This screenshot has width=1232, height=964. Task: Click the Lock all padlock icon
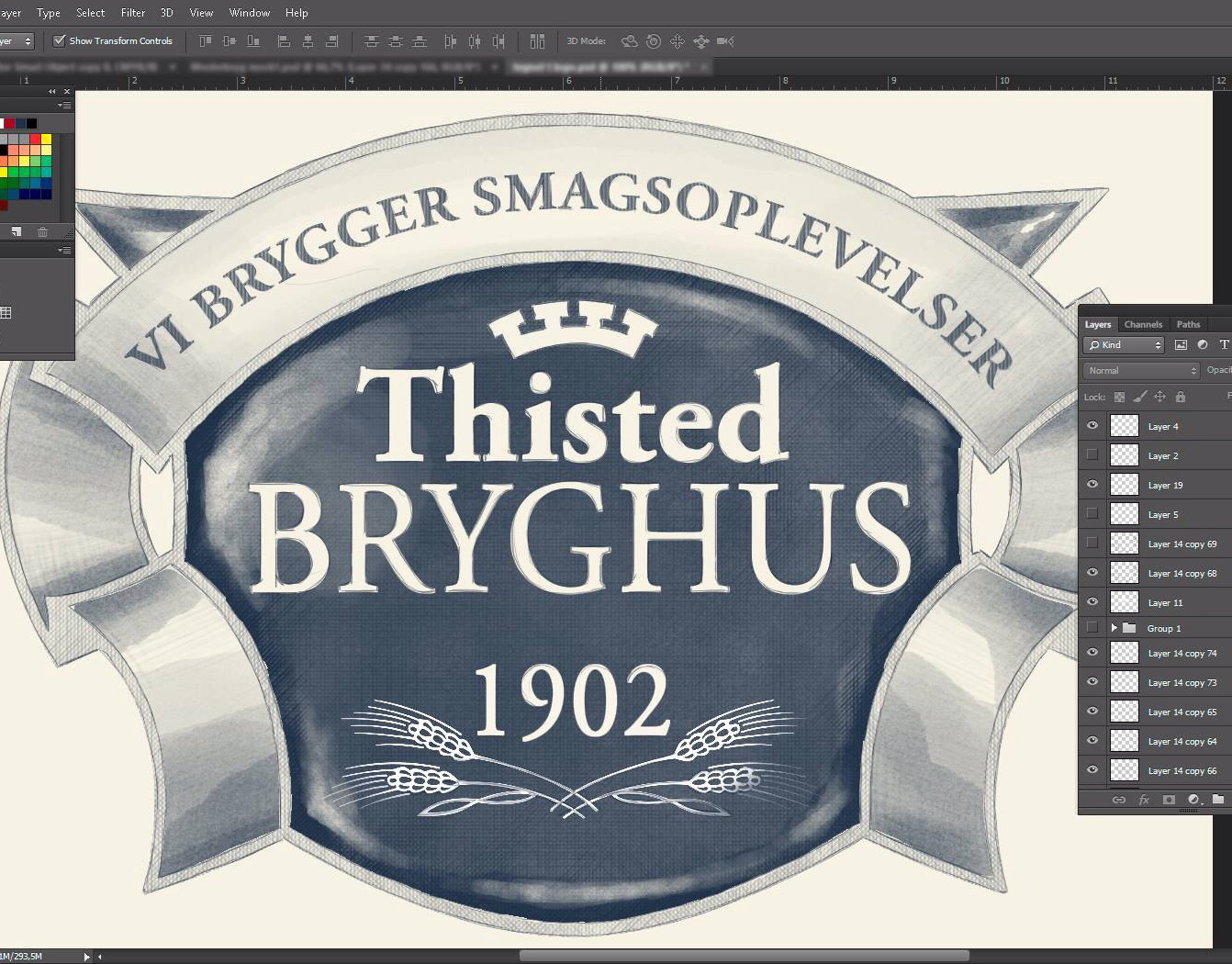coord(1181,398)
